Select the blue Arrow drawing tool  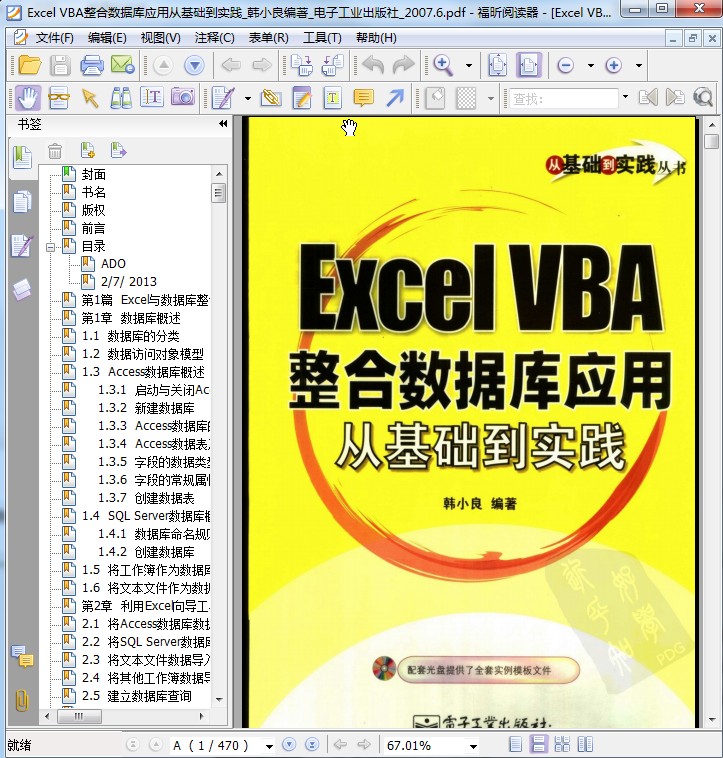(x=395, y=98)
